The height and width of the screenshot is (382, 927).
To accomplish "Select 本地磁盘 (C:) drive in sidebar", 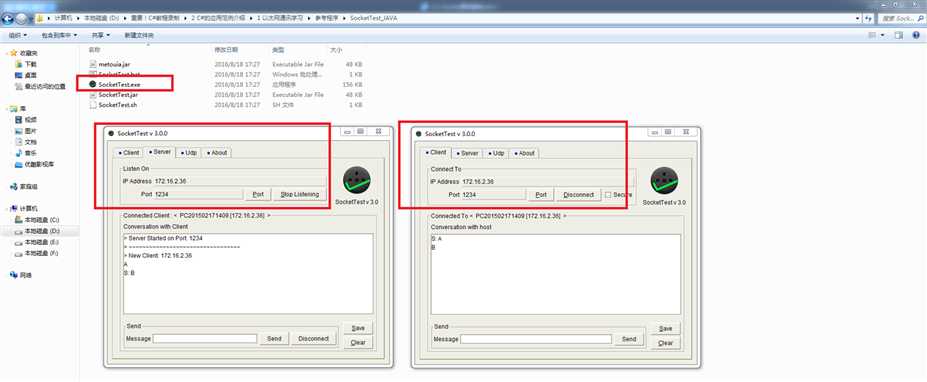I will (x=37, y=220).
